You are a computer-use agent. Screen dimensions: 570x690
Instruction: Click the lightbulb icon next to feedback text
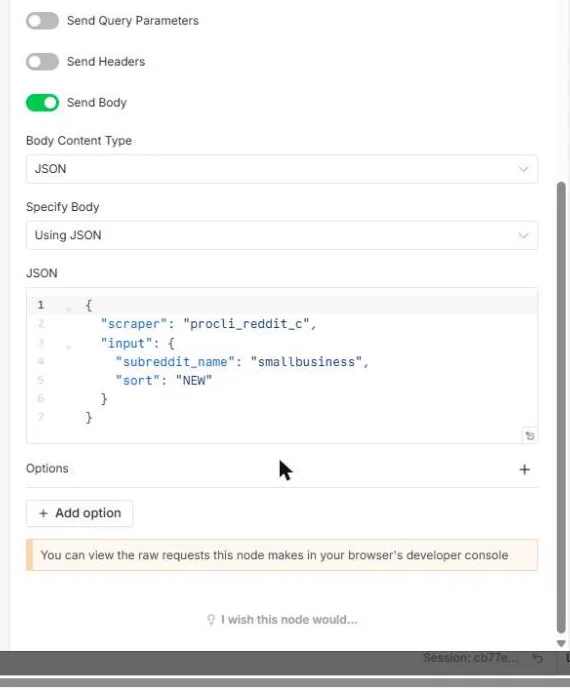tap(211, 620)
